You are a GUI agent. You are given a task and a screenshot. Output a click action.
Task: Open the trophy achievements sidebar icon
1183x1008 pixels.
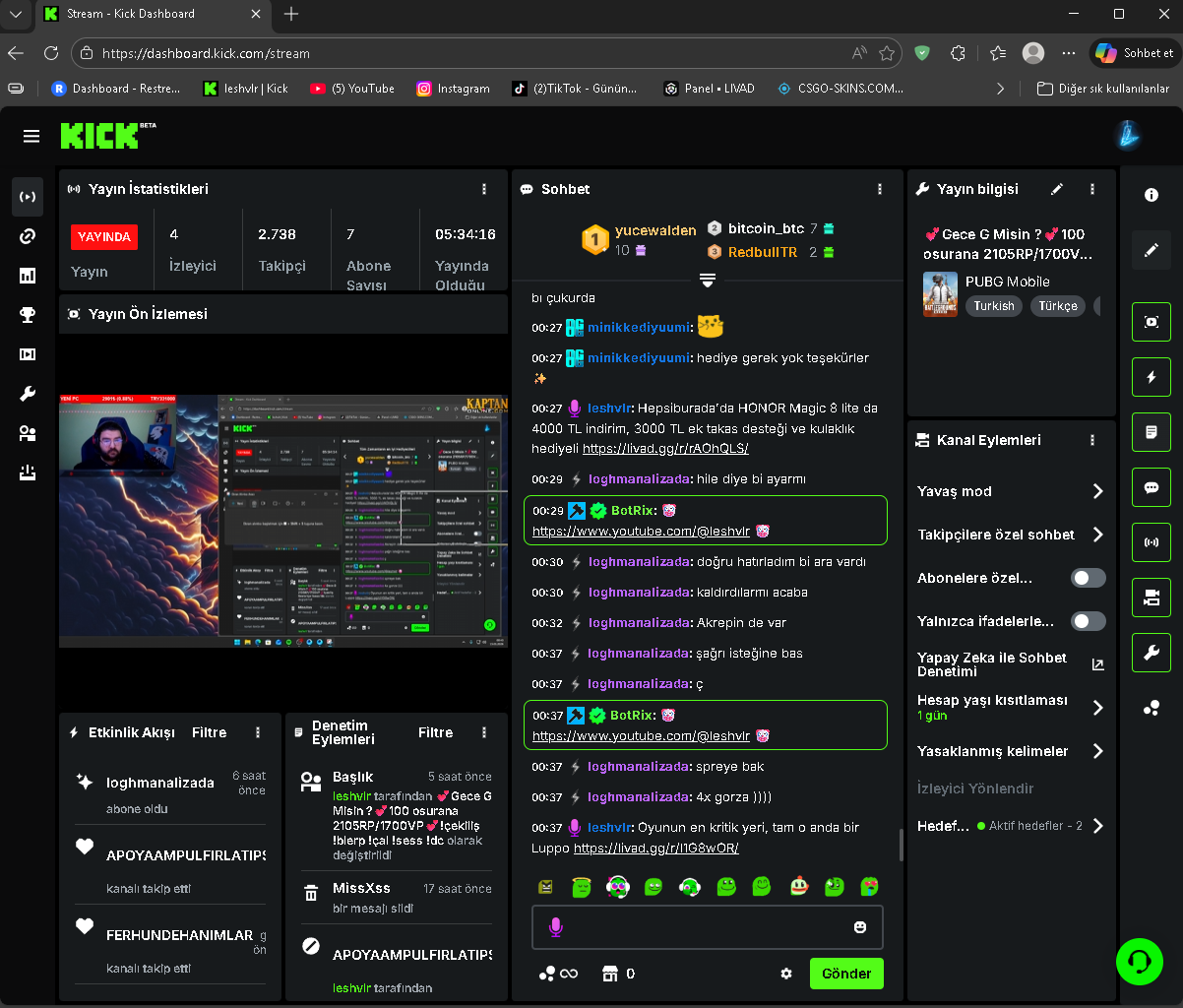pos(28,315)
